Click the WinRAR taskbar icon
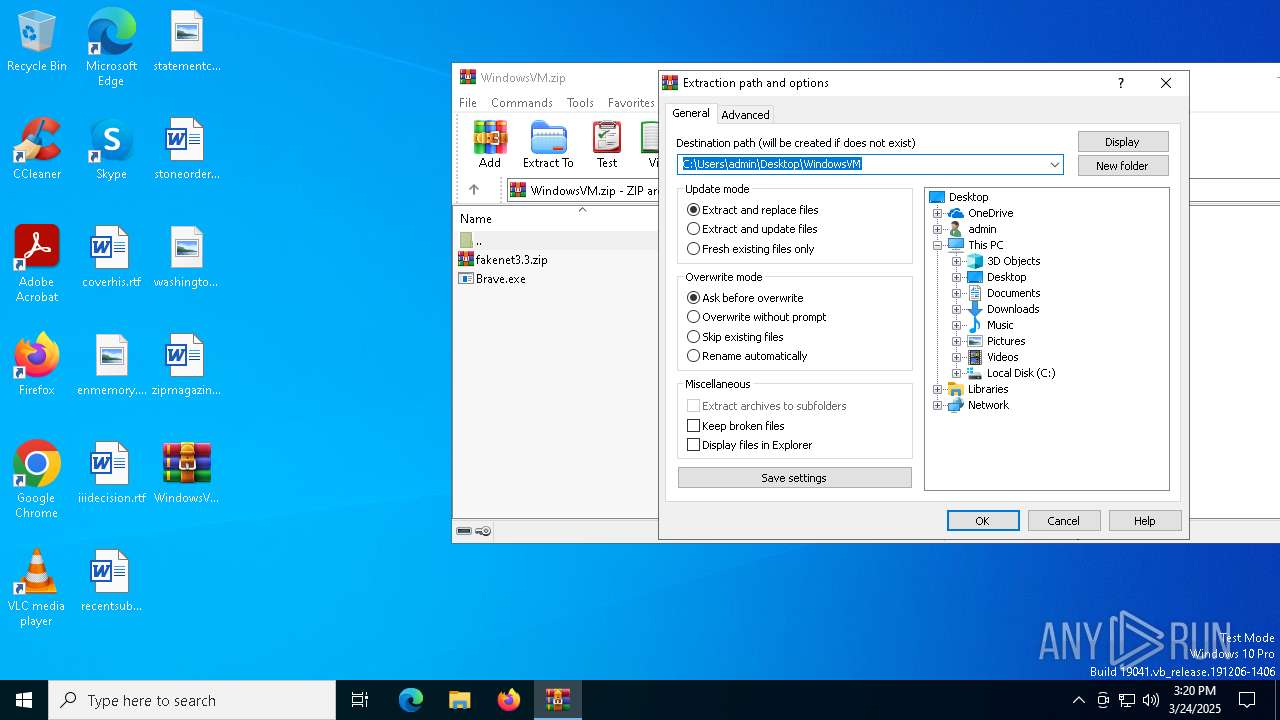 pos(557,700)
